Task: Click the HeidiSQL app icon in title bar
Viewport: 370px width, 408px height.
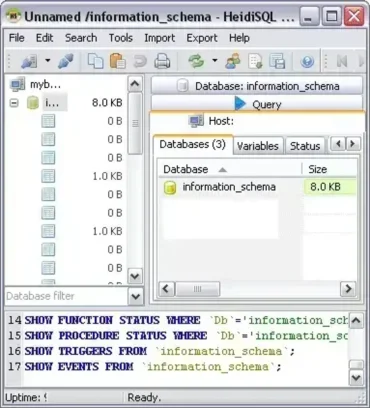Action: pos(13,16)
